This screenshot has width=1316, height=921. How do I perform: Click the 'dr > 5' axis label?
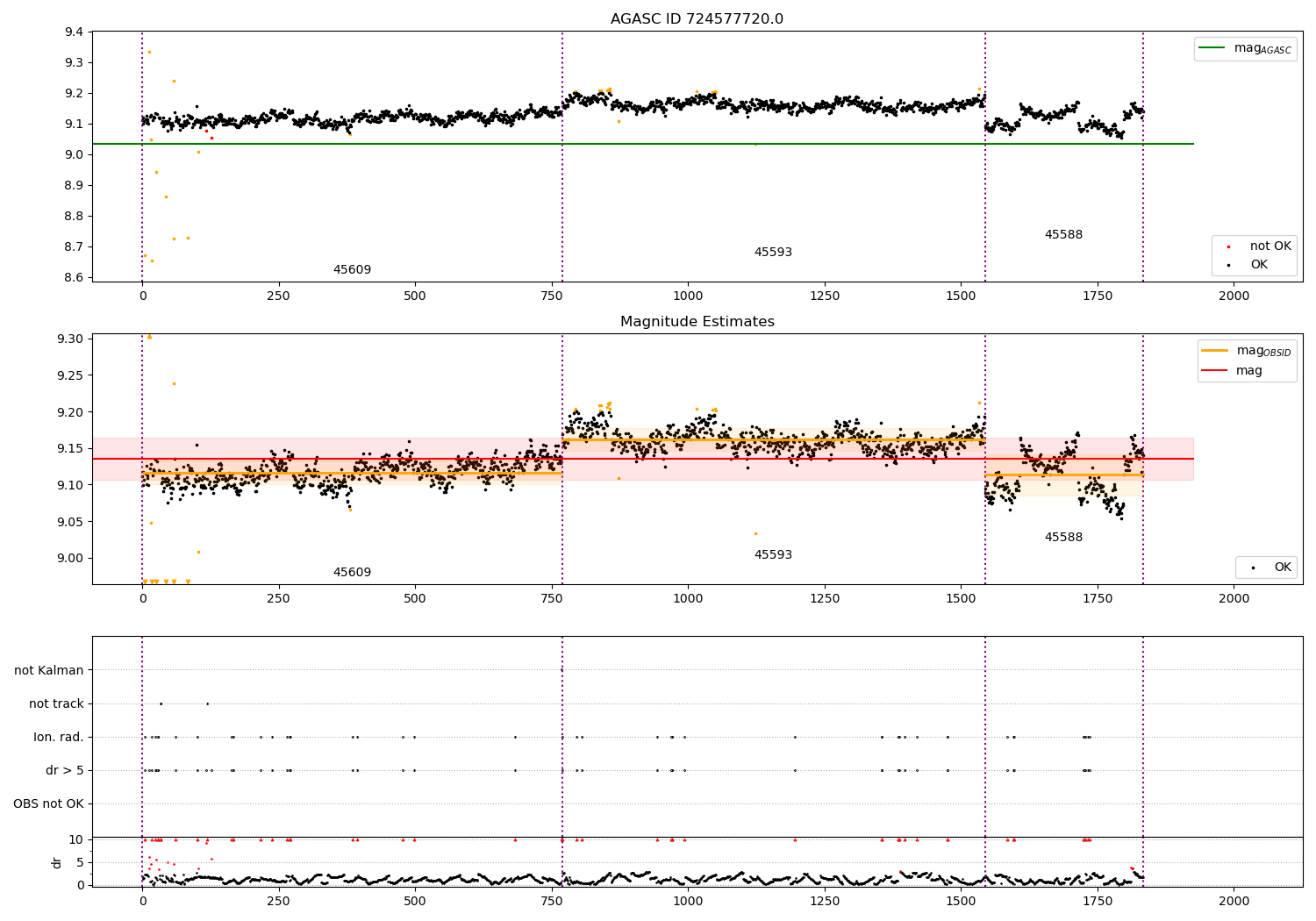(65, 770)
